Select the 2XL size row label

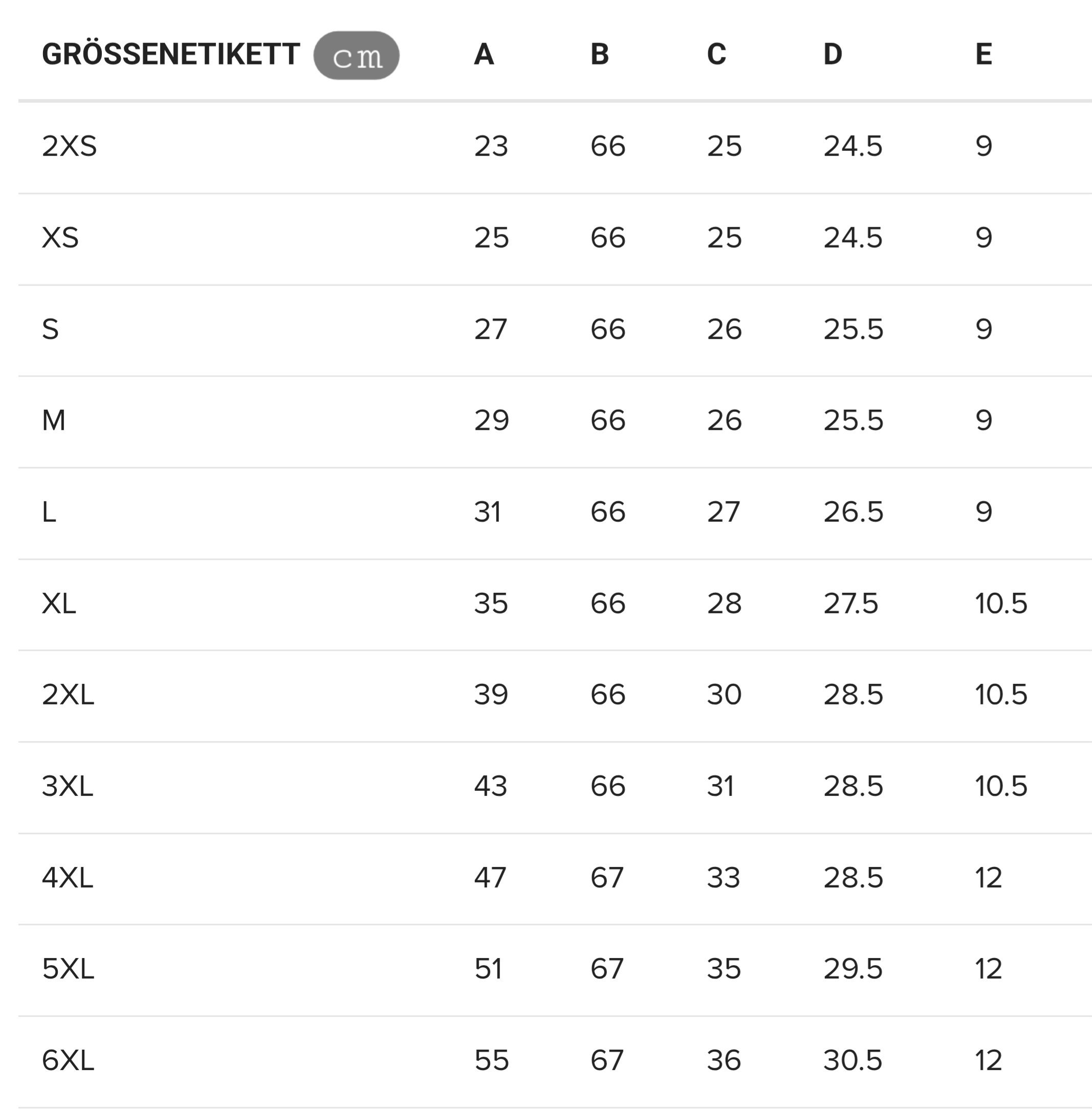[x=68, y=695]
